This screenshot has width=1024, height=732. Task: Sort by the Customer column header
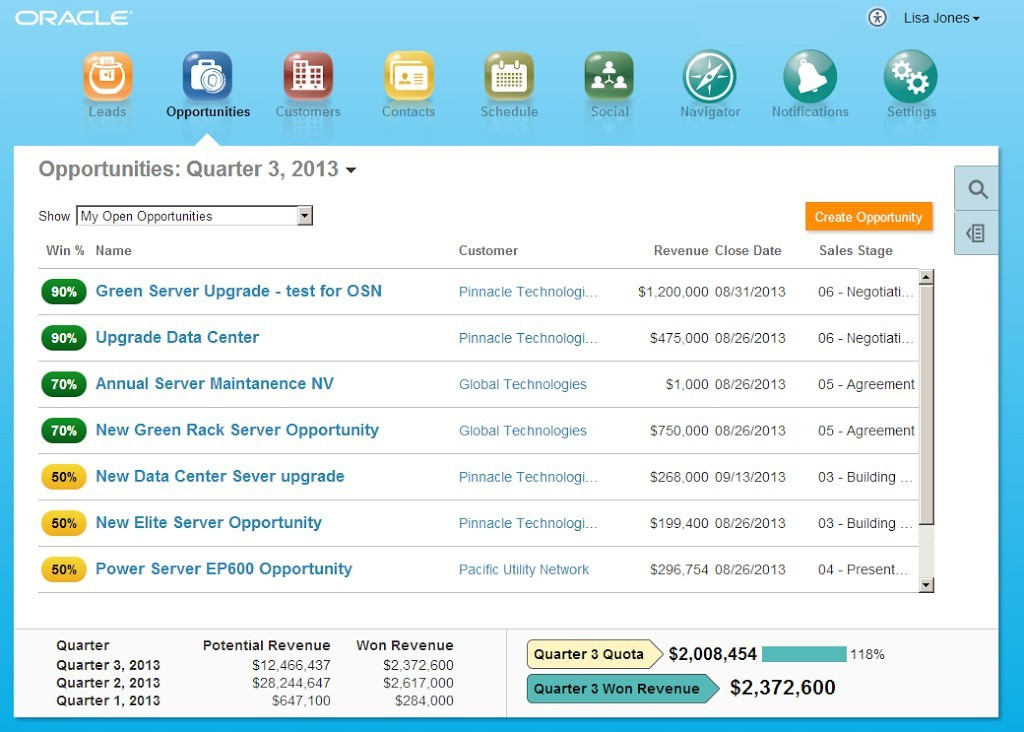click(x=488, y=251)
